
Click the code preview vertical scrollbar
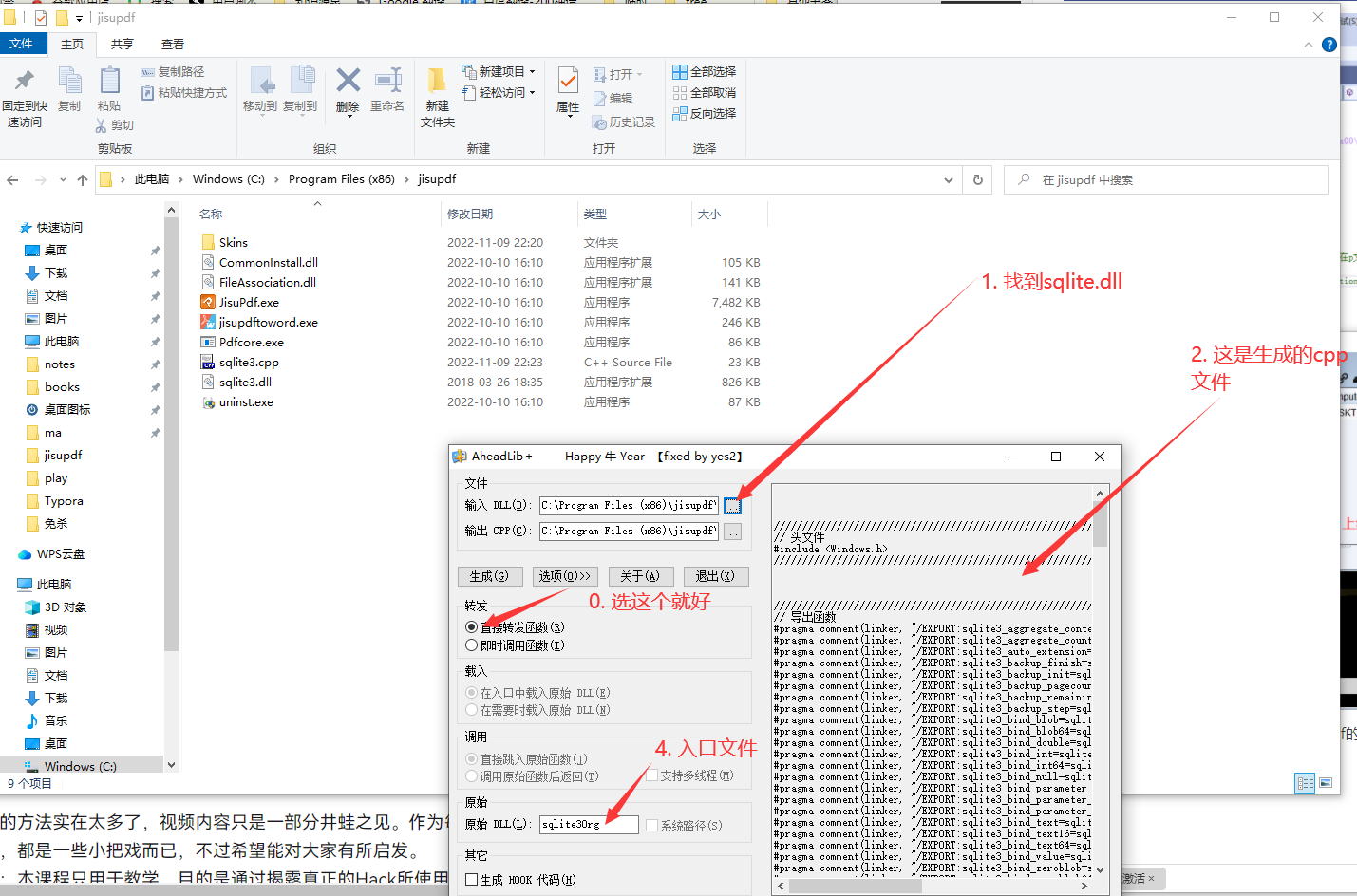1100,681
